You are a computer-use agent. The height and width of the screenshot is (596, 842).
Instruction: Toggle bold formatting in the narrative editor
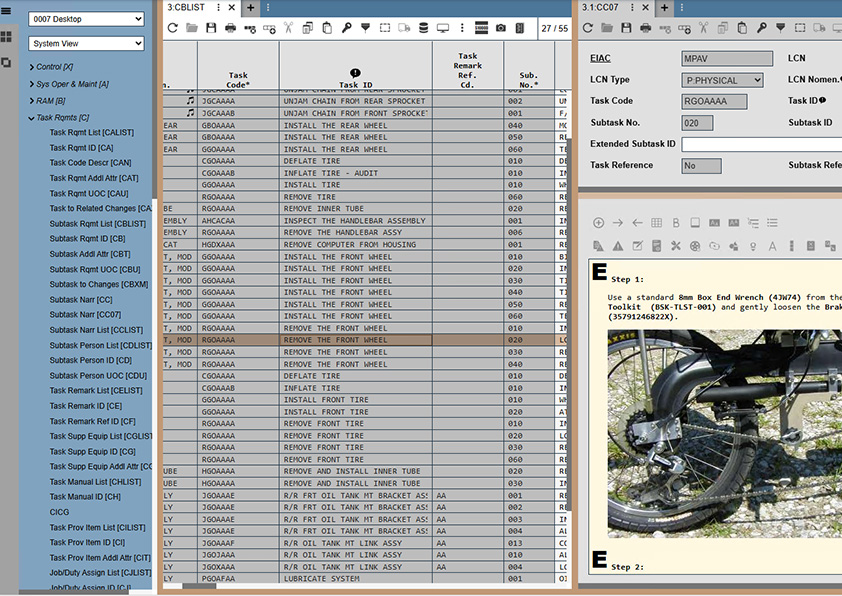click(x=675, y=224)
